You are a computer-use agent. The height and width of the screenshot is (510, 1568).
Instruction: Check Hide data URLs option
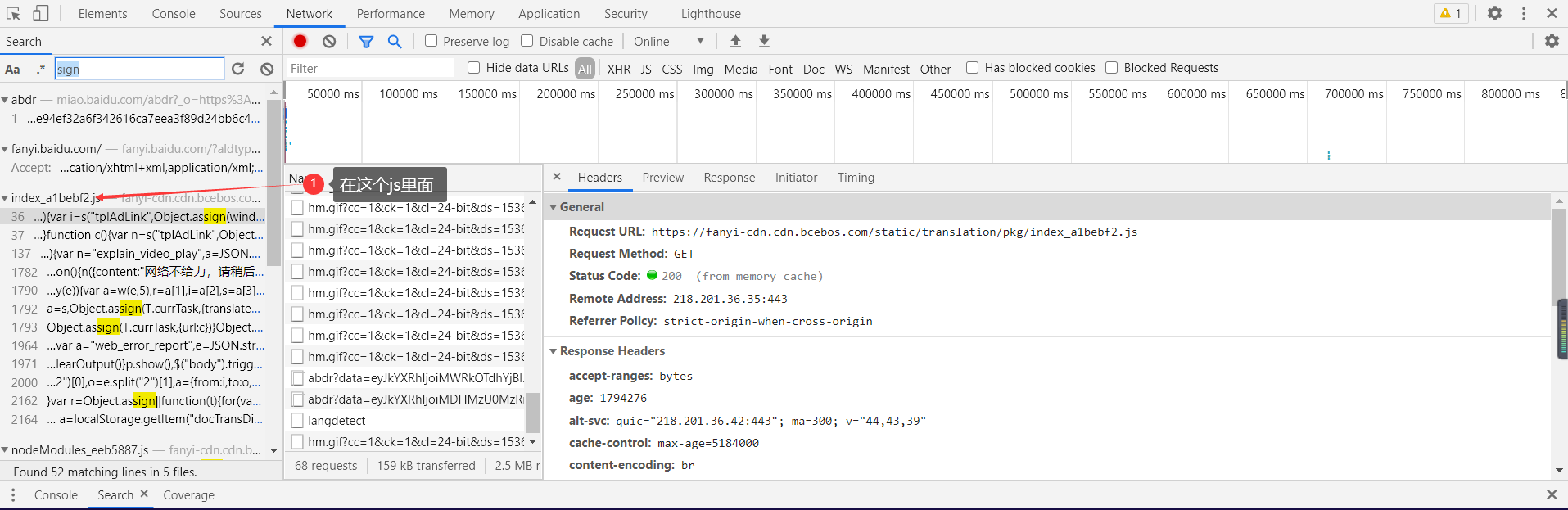click(473, 67)
